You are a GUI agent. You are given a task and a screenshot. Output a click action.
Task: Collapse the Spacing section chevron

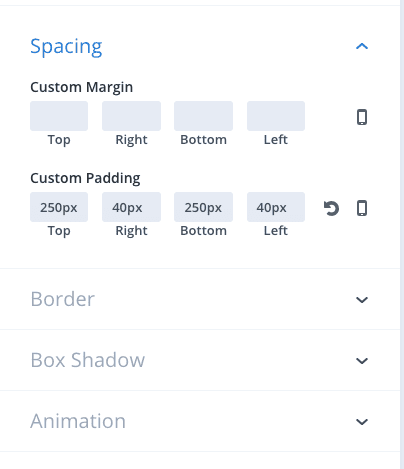[362, 46]
